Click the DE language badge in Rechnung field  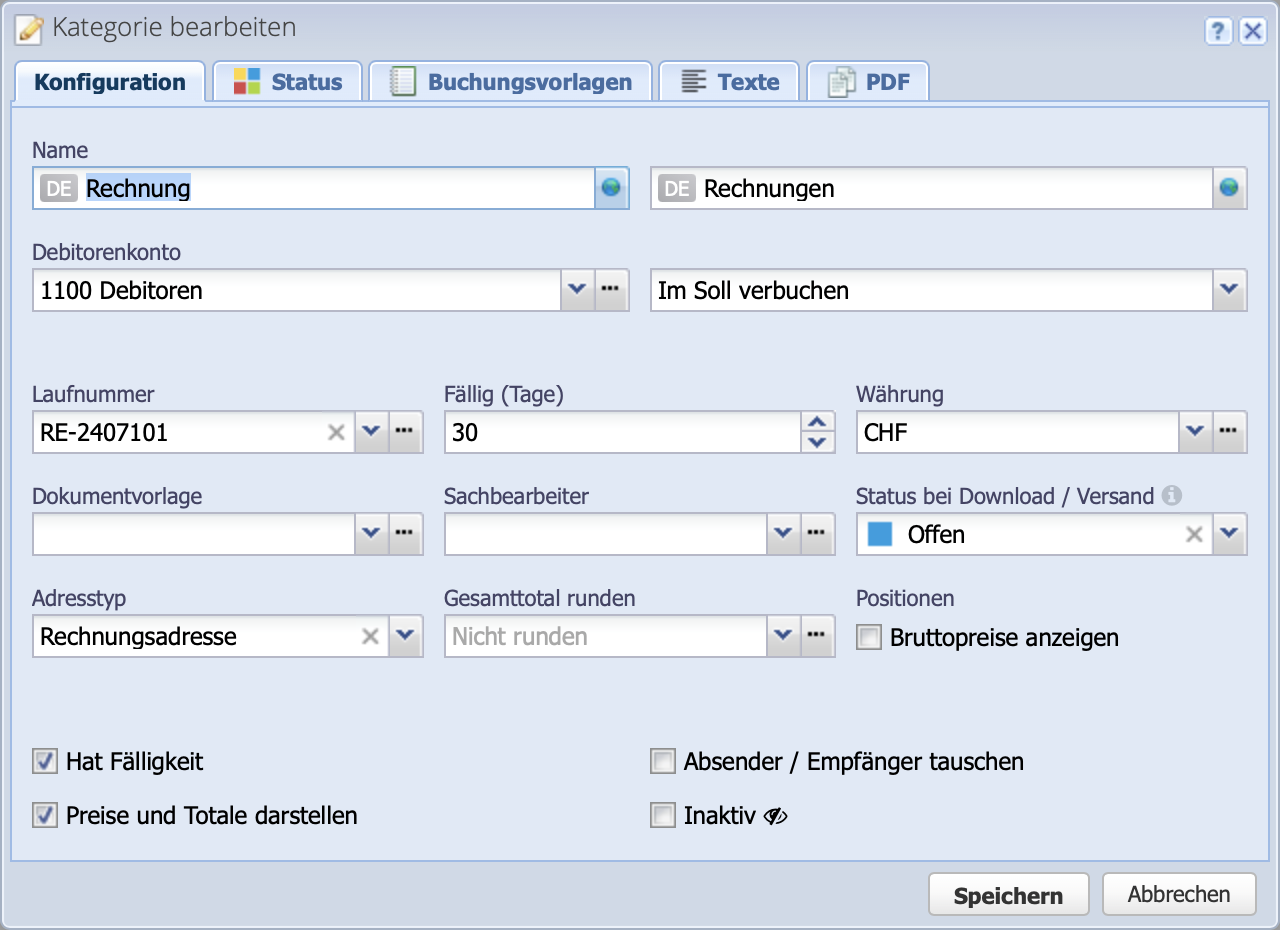pos(59,188)
